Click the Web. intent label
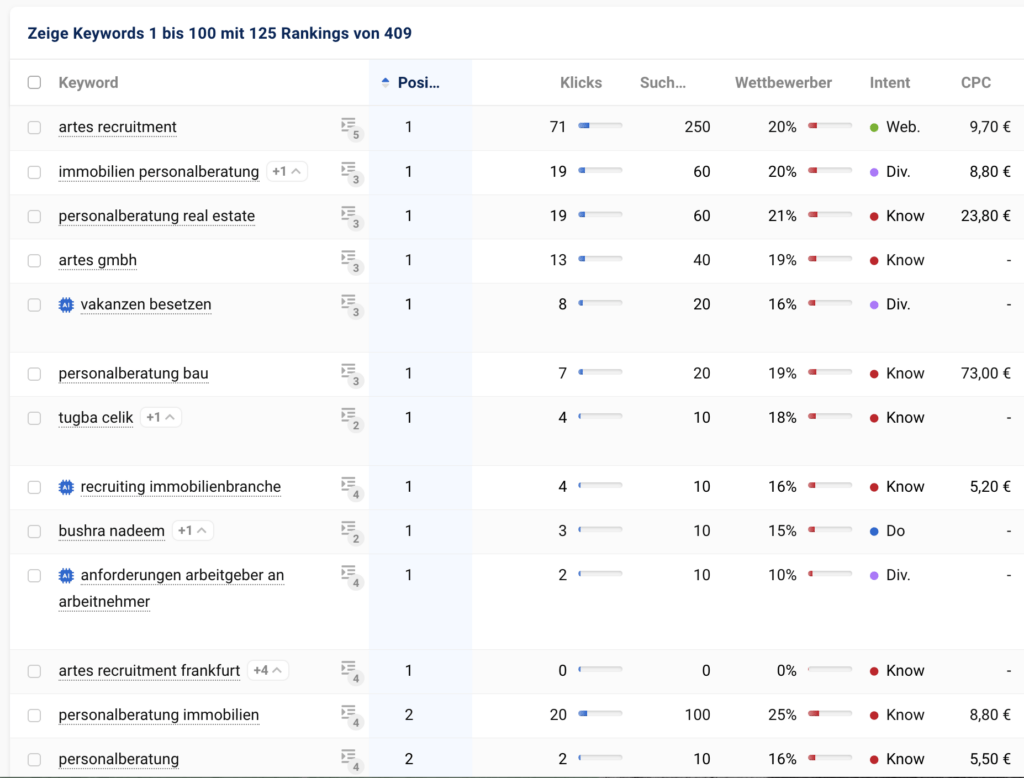 point(903,127)
